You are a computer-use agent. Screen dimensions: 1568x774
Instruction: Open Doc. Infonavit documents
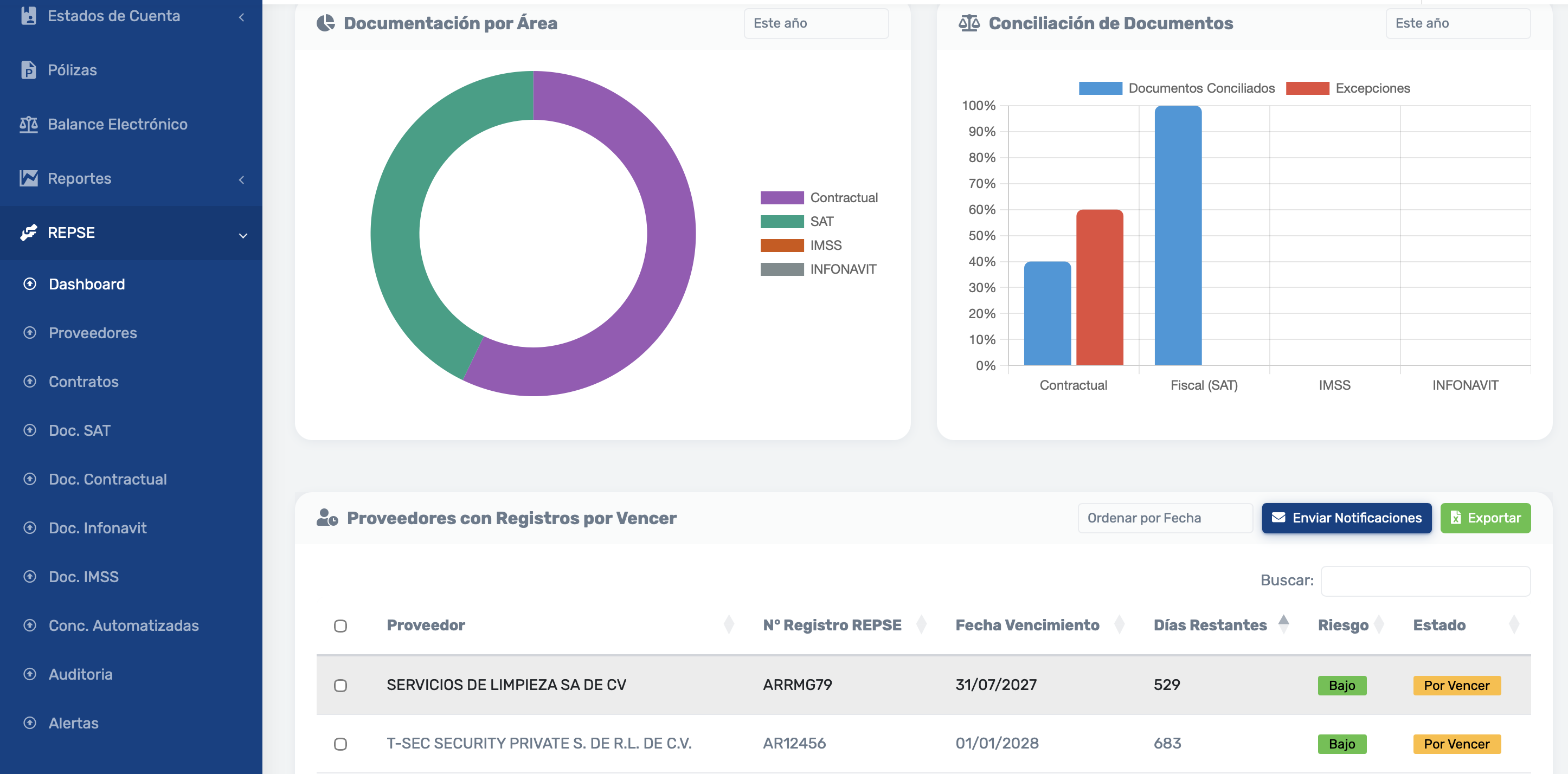click(x=98, y=527)
